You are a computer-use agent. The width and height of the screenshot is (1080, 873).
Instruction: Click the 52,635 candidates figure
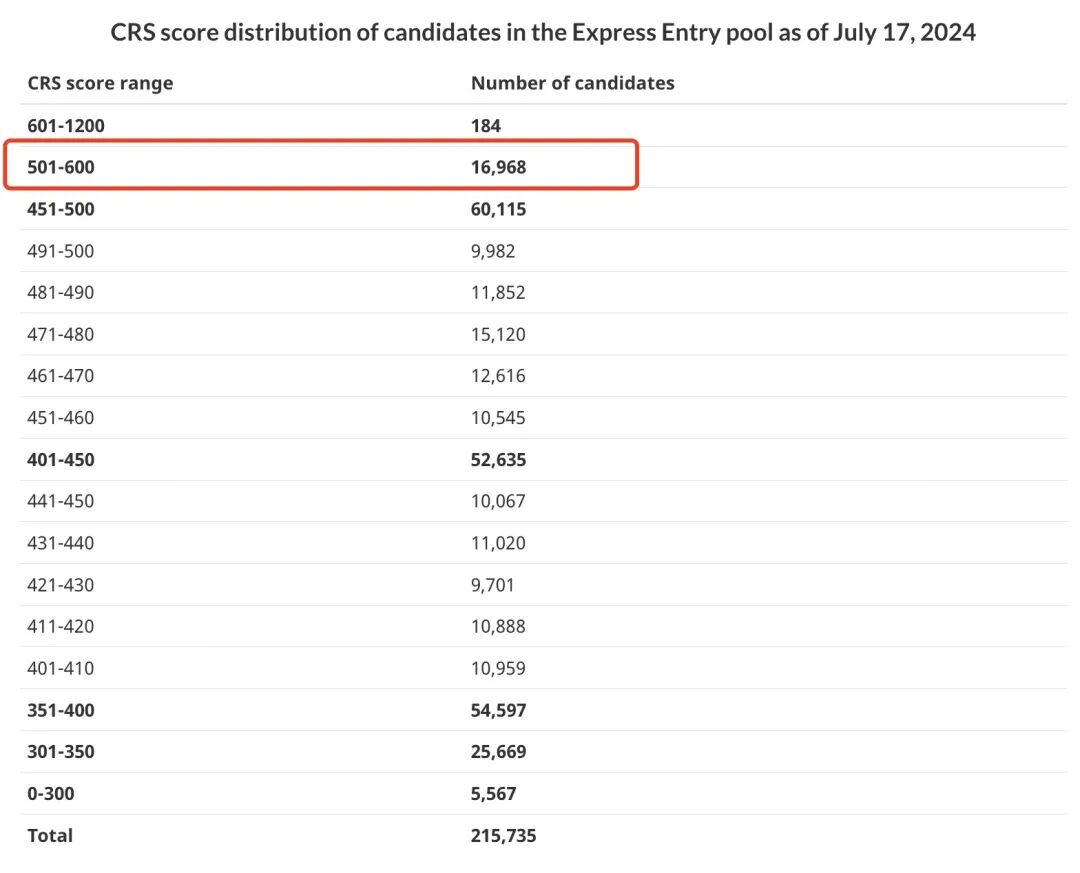498,460
